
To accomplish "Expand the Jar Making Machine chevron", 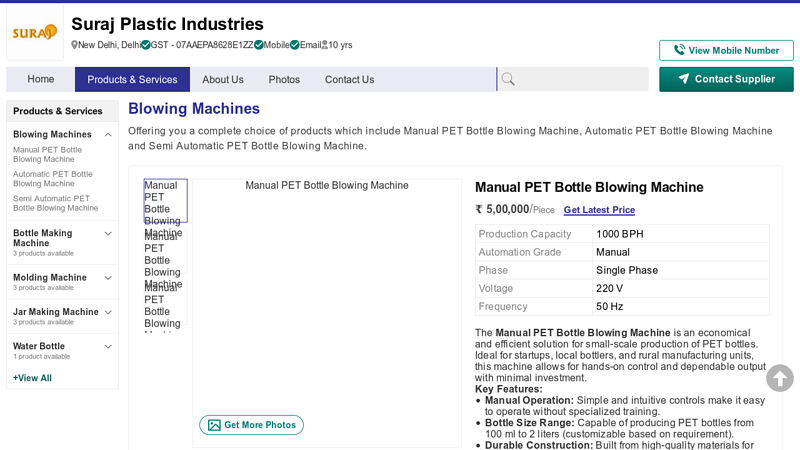I will coord(108,312).
